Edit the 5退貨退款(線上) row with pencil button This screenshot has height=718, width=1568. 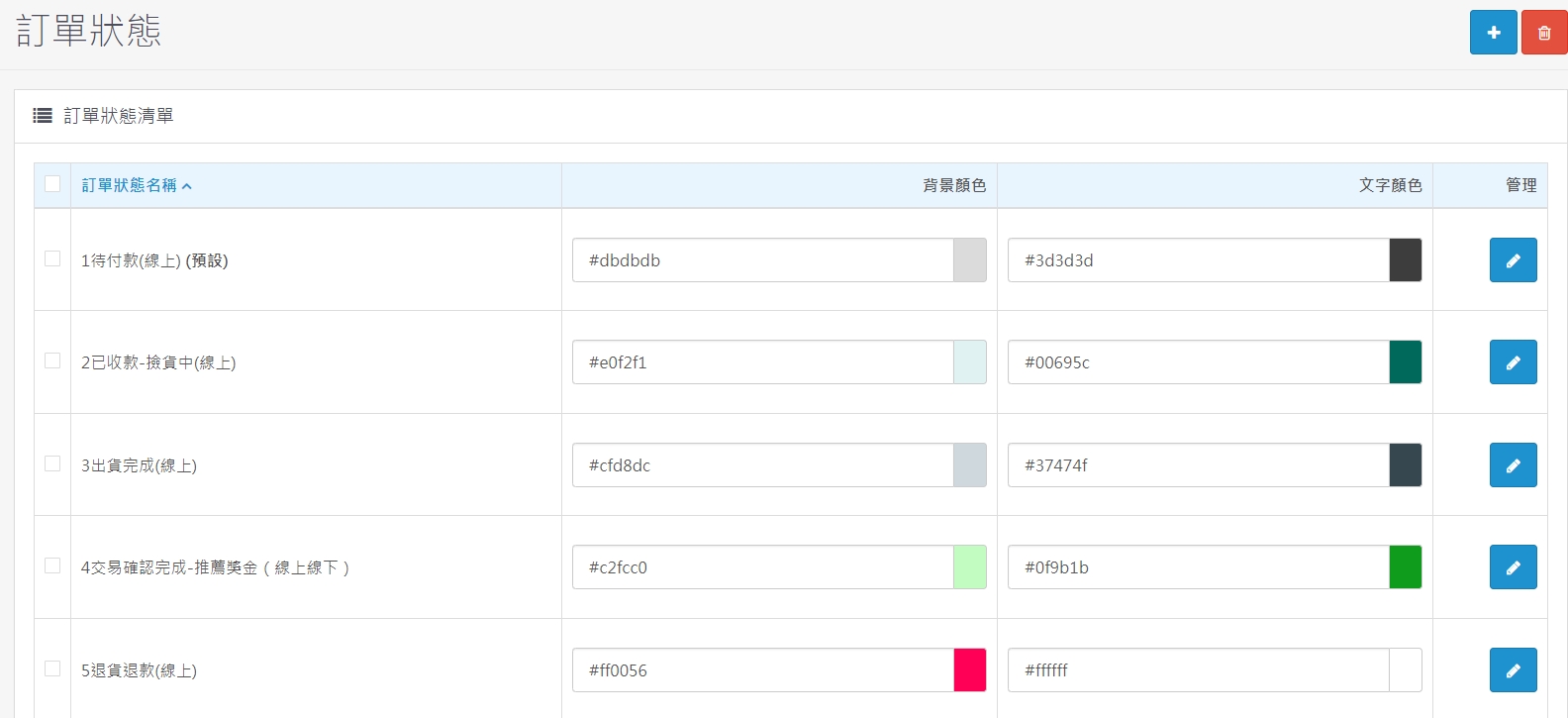pos(1513,670)
